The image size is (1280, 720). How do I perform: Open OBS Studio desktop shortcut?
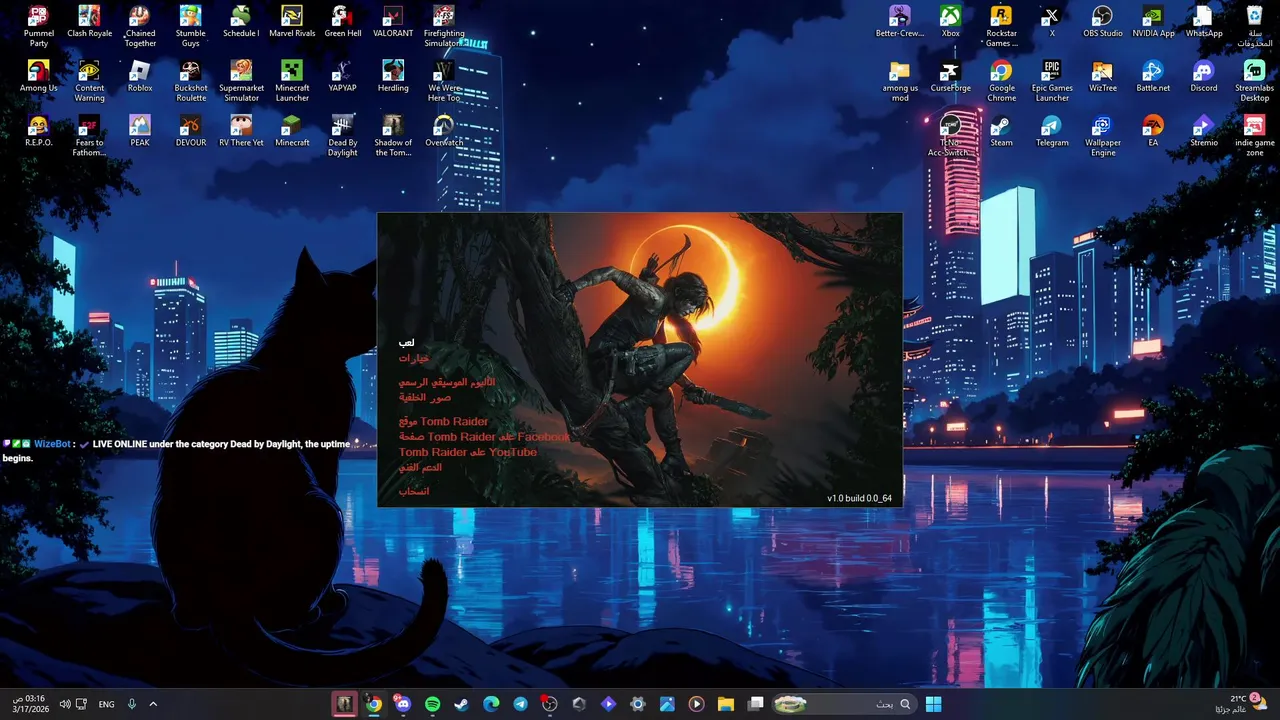1103,22
